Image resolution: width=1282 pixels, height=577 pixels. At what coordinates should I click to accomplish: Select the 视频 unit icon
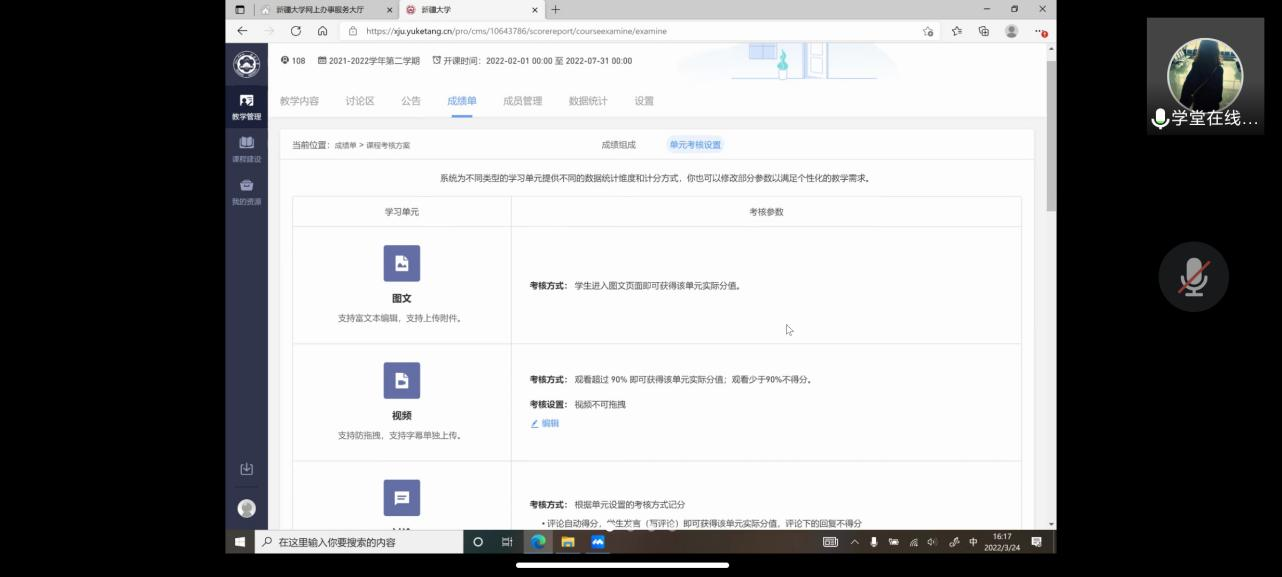click(x=401, y=380)
